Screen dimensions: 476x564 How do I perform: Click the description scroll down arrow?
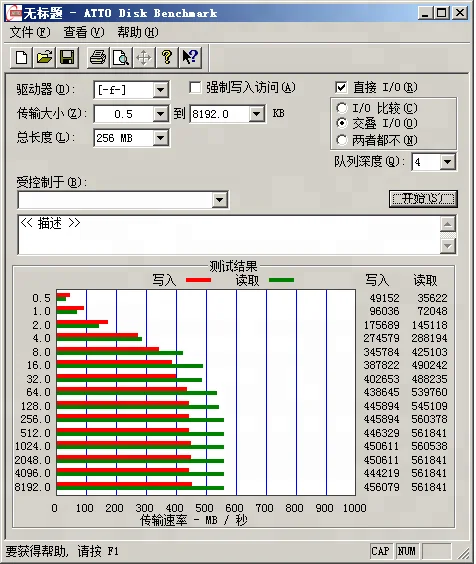pyautogui.click(x=448, y=246)
